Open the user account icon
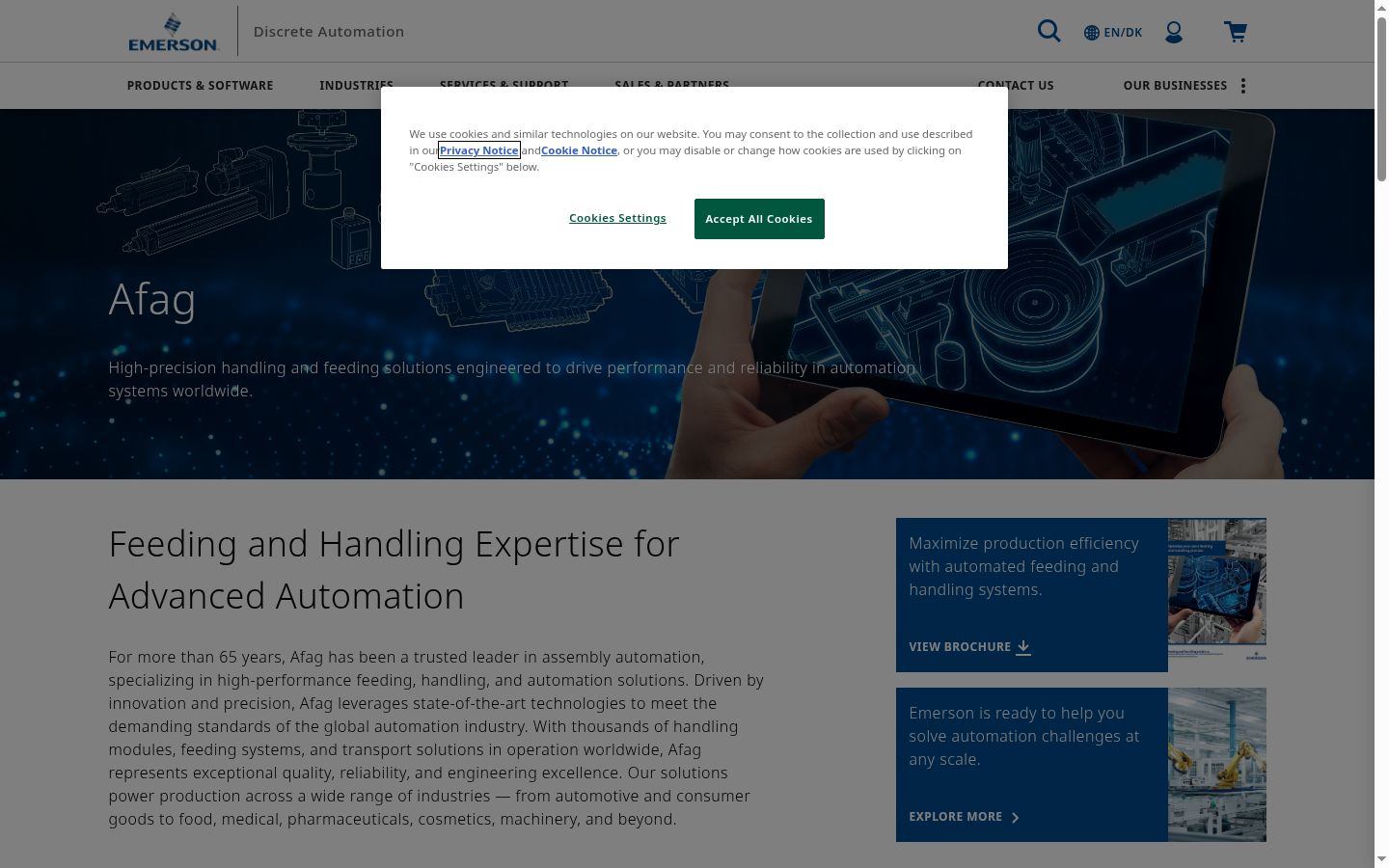This screenshot has width=1389, height=868. pos(1174,32)
